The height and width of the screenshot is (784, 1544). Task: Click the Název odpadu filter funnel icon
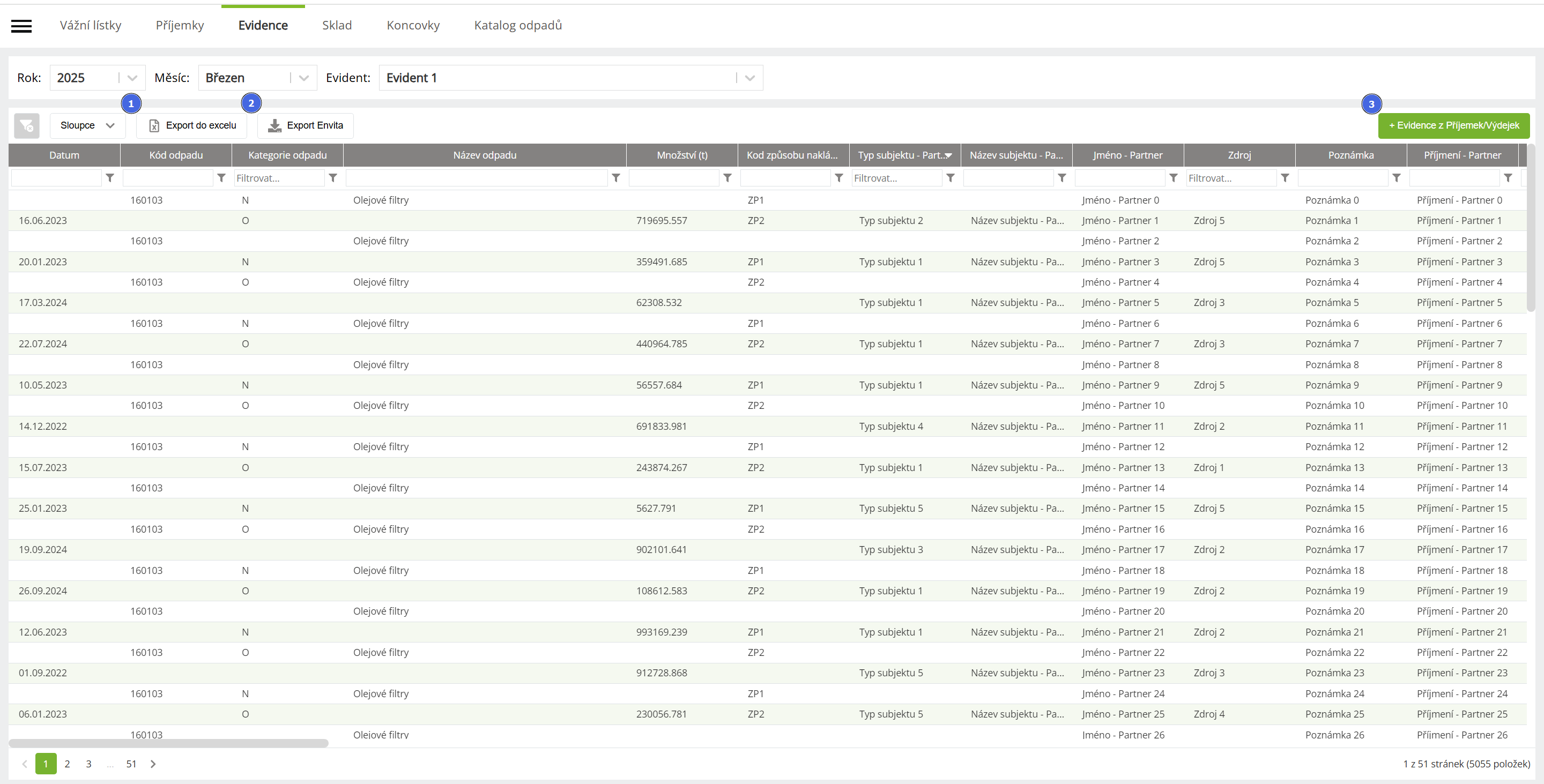(x=615, y=178)
